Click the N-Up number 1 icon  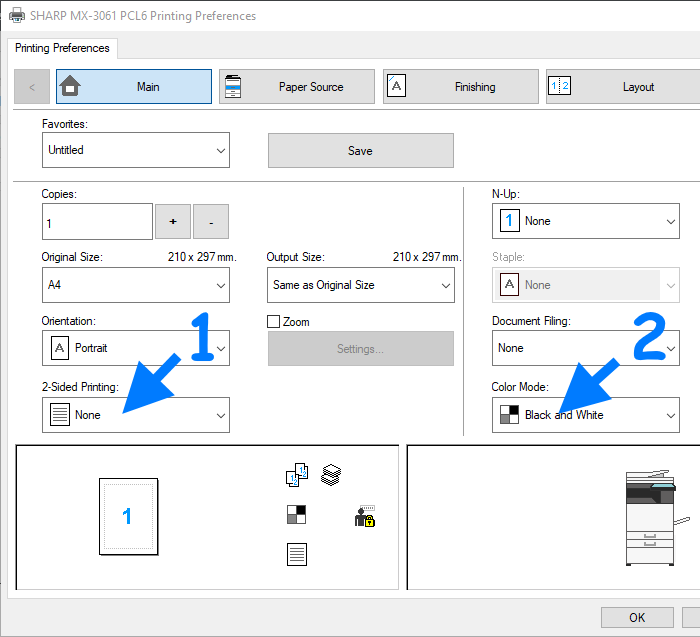click(x=509, y=221)
